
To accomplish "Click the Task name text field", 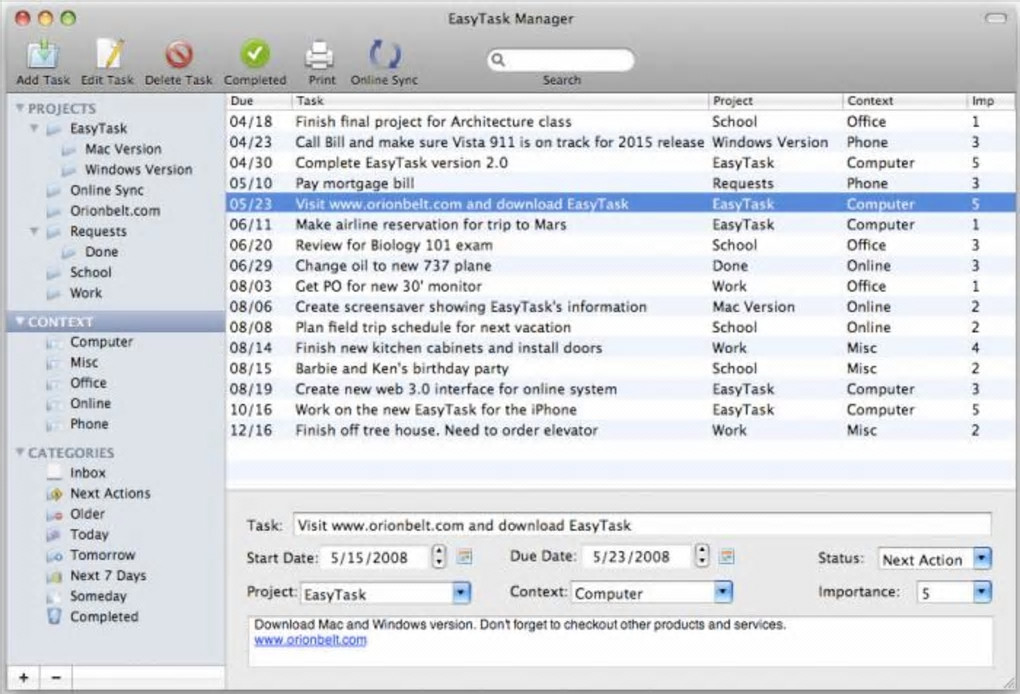I will click(x=642, y=525).
